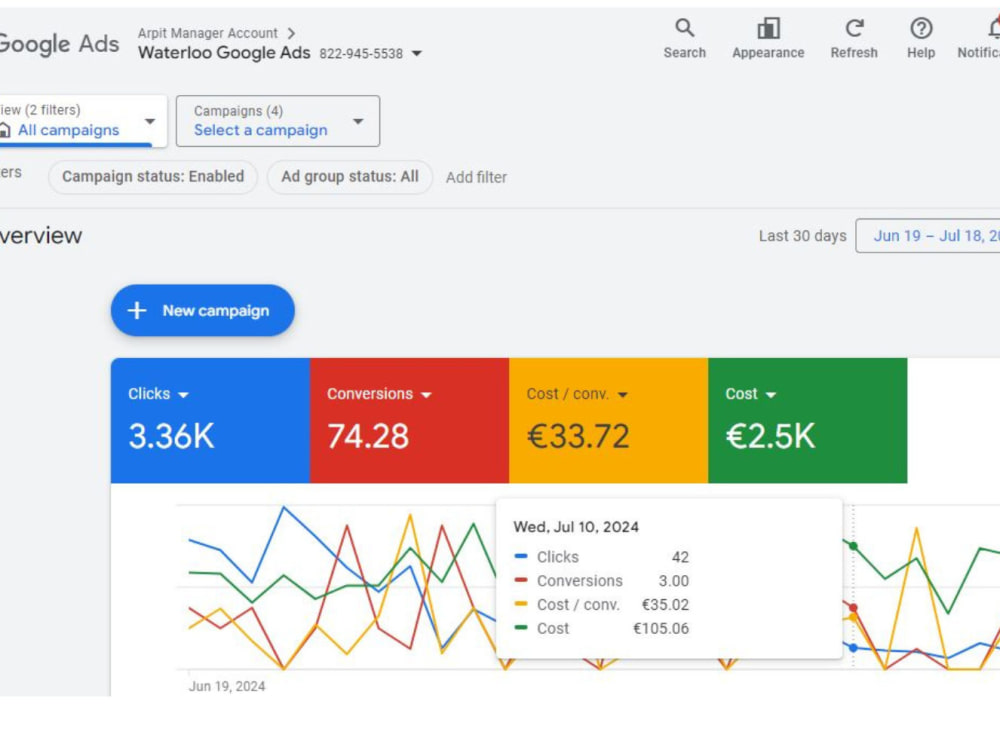Click the All campaigns link
The height and width of the screenshot is (750, 1000).
pyautogui.click(x=68, y=130)
